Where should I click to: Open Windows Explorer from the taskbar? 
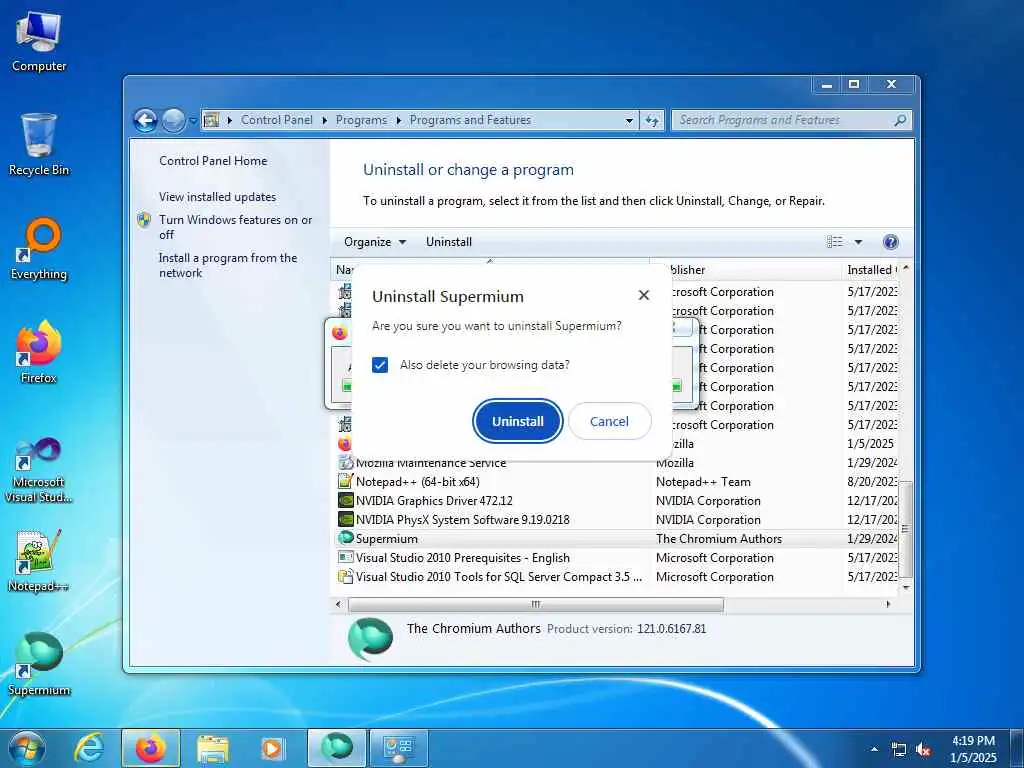coord(213,748)
